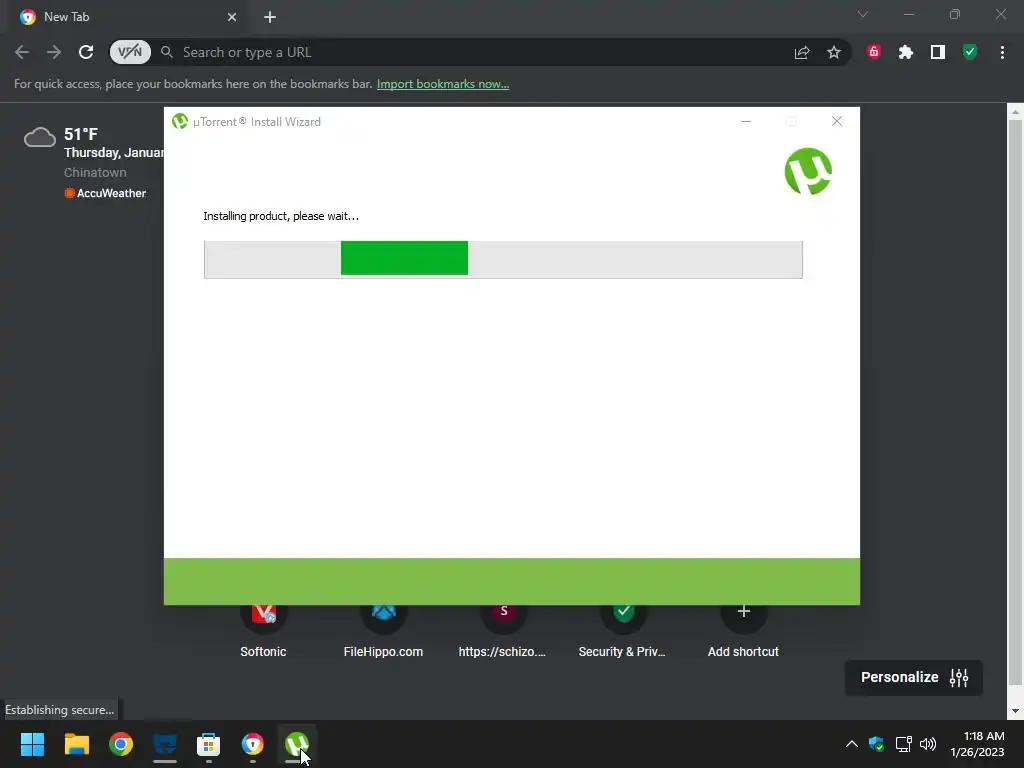The height and width of the screenshot is (768, 1024).
Task: Bookmark this tab with the star icon
Action: [834, 52]
